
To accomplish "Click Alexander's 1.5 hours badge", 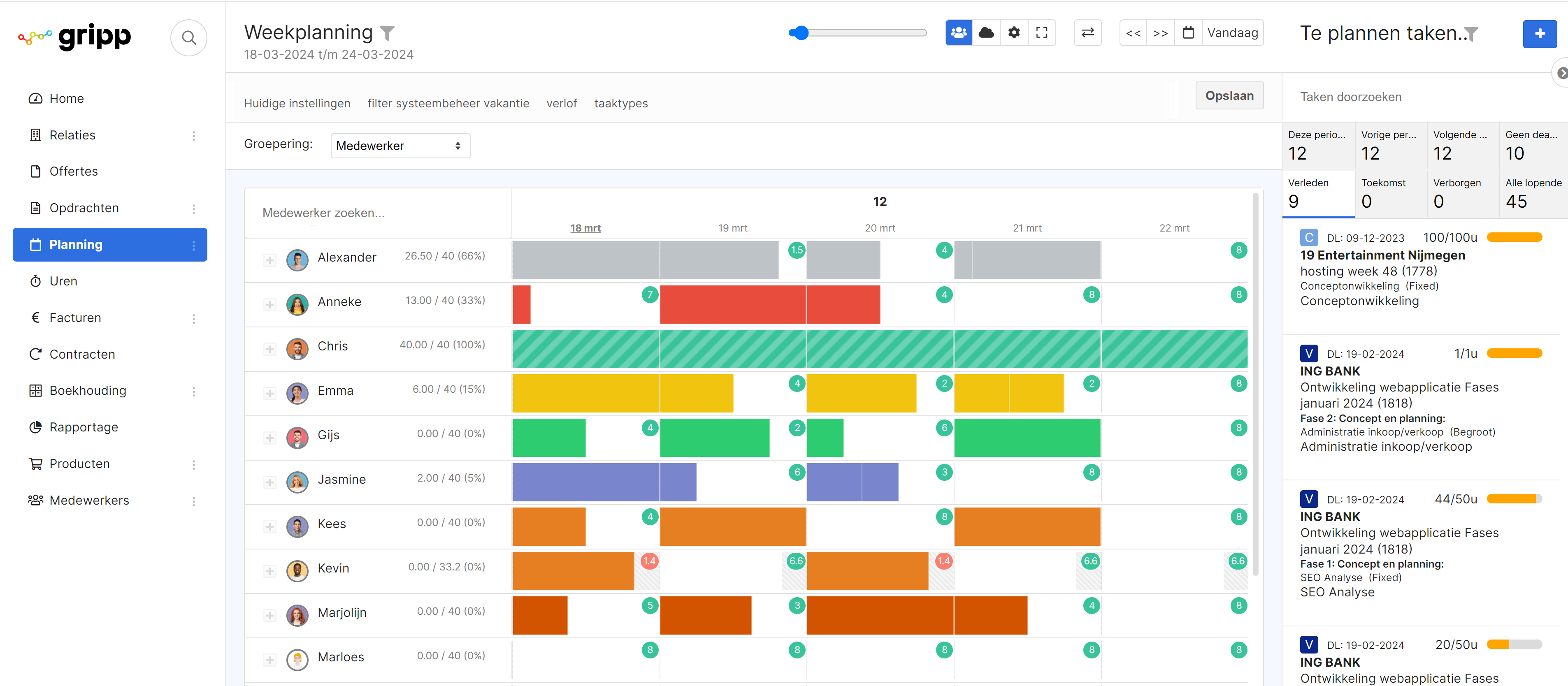I will point(797,250).
